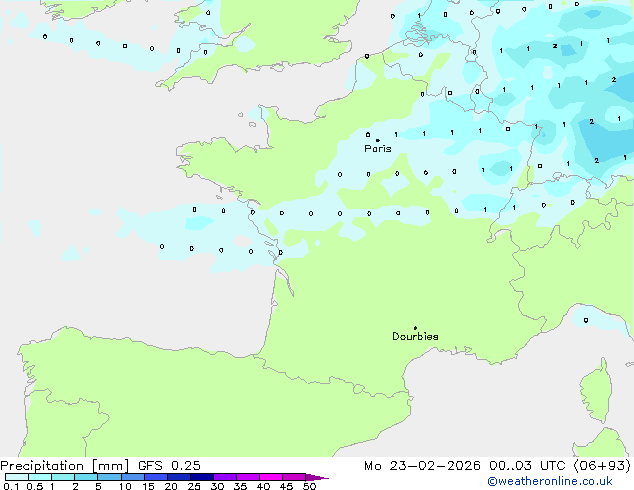This screenshot has width=634, height=490.
Task: Pick the 15 mm legend color swatch
Action: click(156, 477)
